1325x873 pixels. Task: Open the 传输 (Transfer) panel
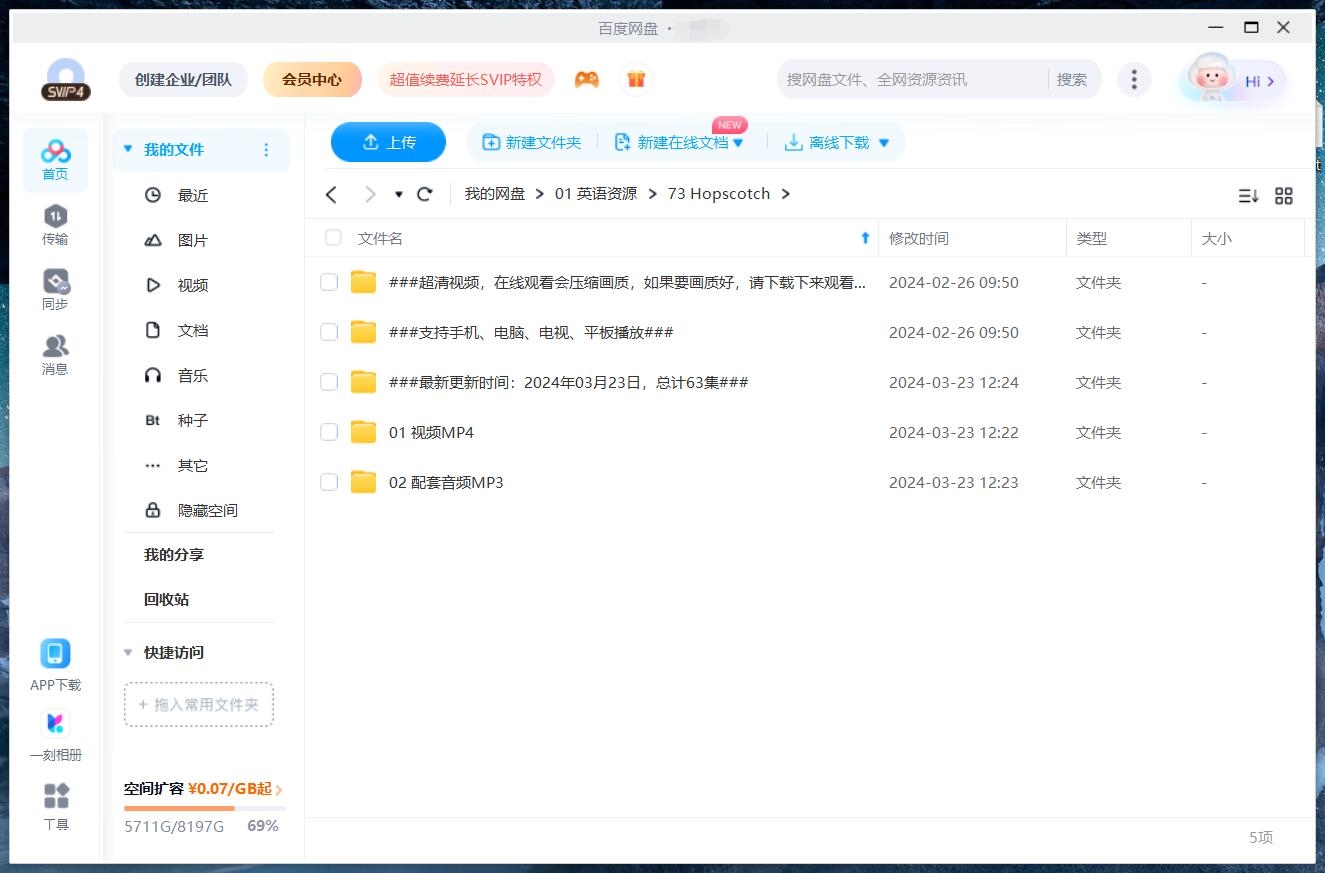pos(55,222)
